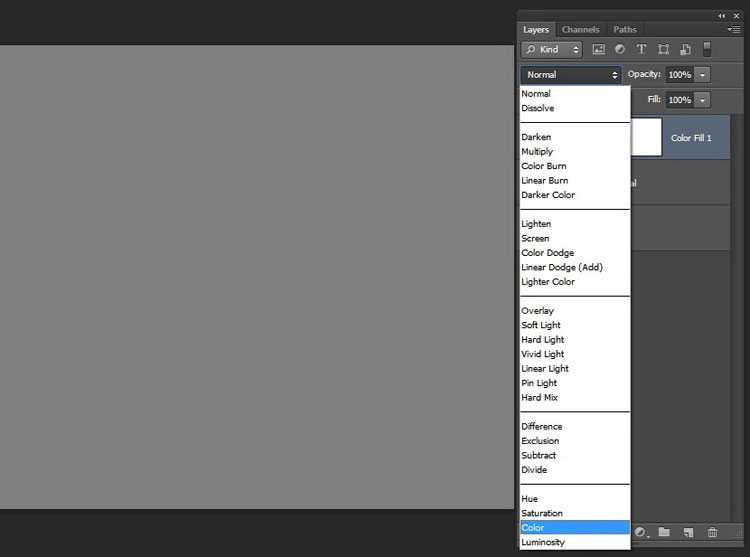Image resolution: width=750 pixels, height=557 pixels.
Task: Create new adjustment layer icon
Action: click(x=641, y=533)
